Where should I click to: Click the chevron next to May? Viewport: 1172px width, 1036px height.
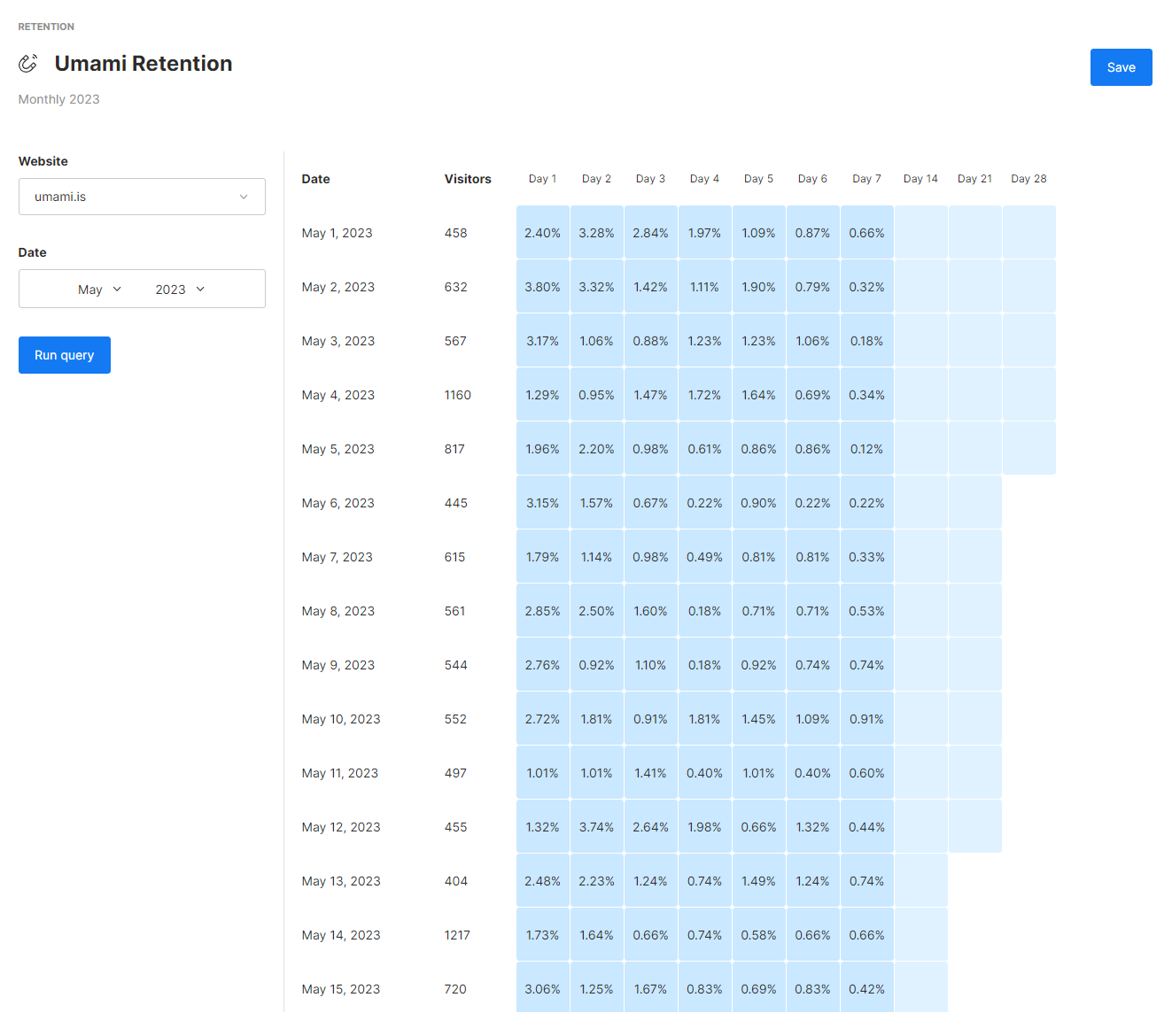(117, 290)
